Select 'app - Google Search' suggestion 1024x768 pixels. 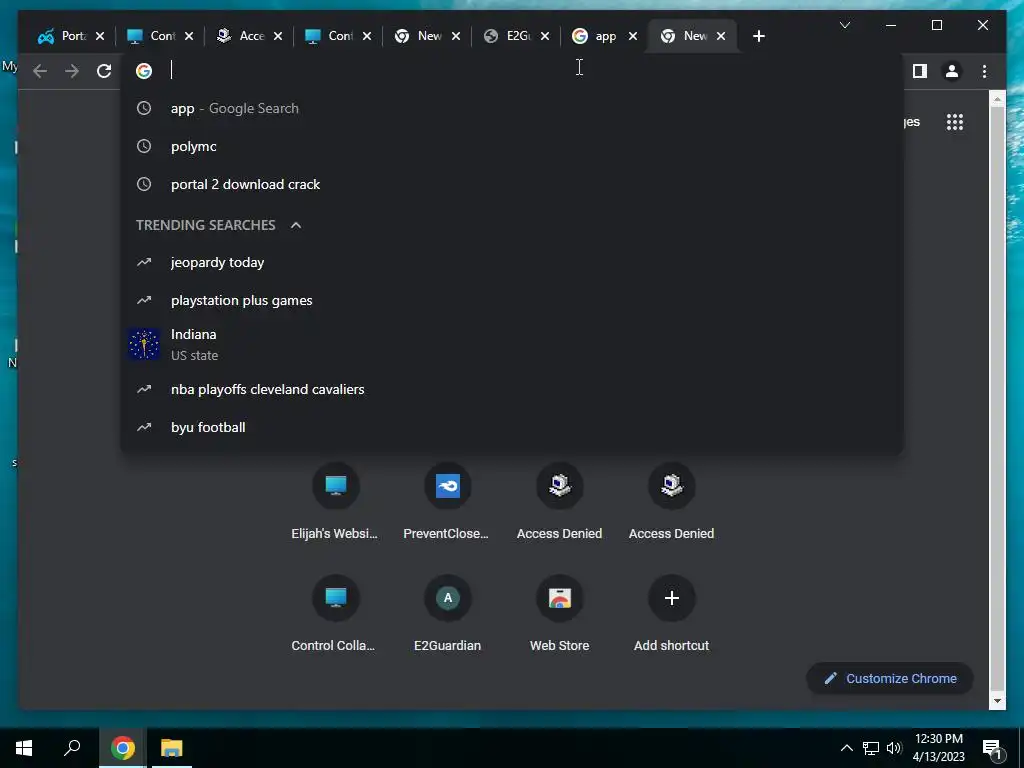point(512,108)
